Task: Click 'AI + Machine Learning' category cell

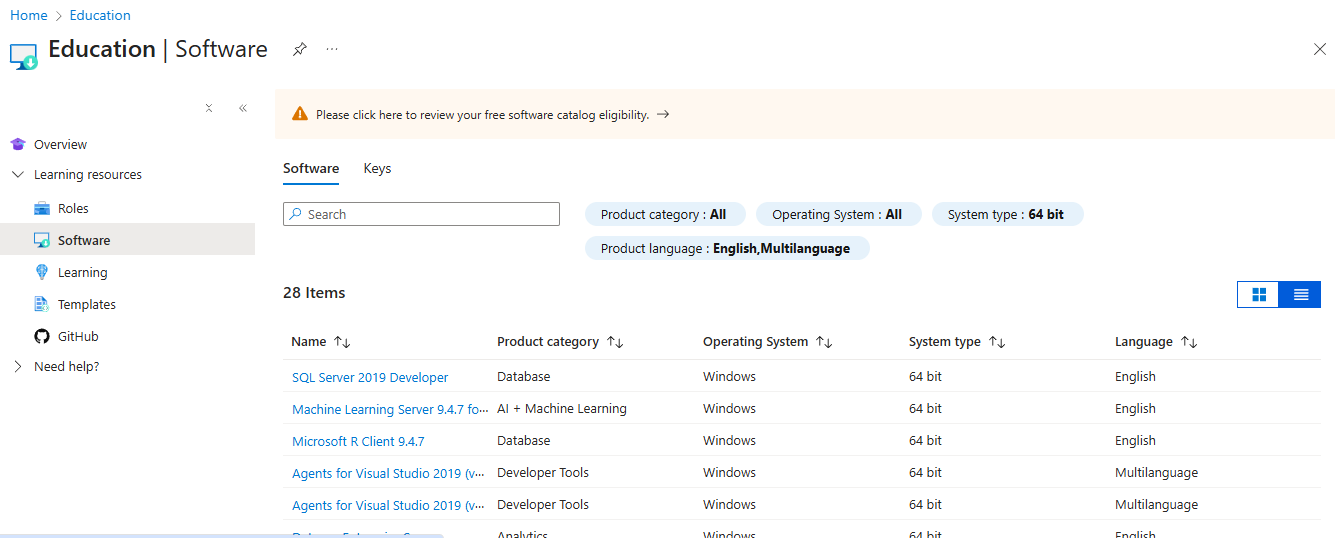Action: [562, 408]
